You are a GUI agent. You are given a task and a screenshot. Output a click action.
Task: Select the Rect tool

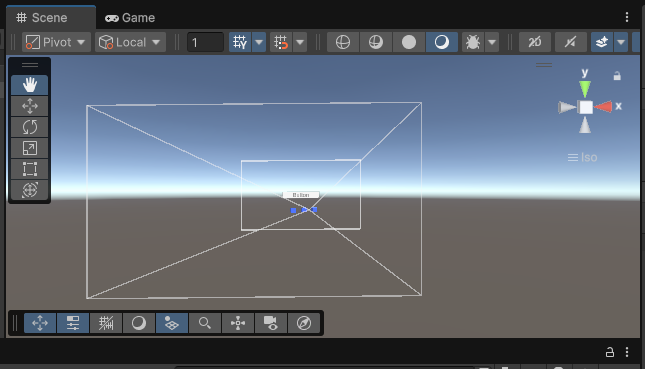(x=30, y=169)
